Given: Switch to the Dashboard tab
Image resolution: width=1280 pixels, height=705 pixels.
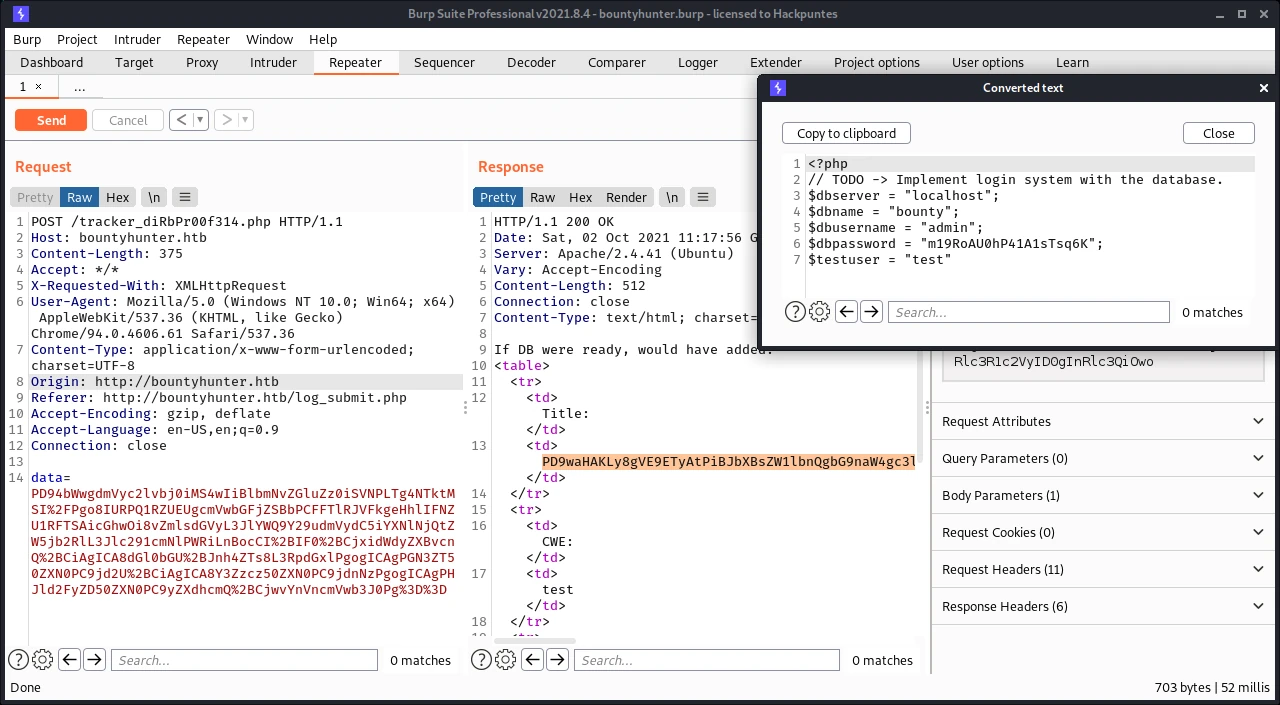Looking at the screenshot, I should 52,62.
